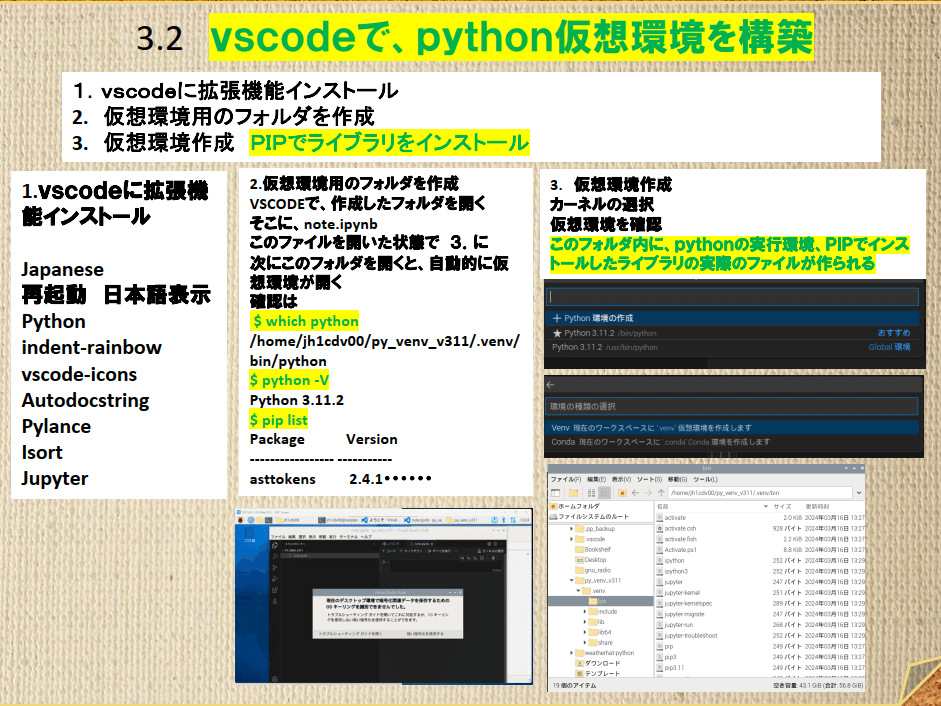The height and width of the screenshot is (706, 941).
Task: Select the gnu_radio folder in the tree
Action: 593,570
